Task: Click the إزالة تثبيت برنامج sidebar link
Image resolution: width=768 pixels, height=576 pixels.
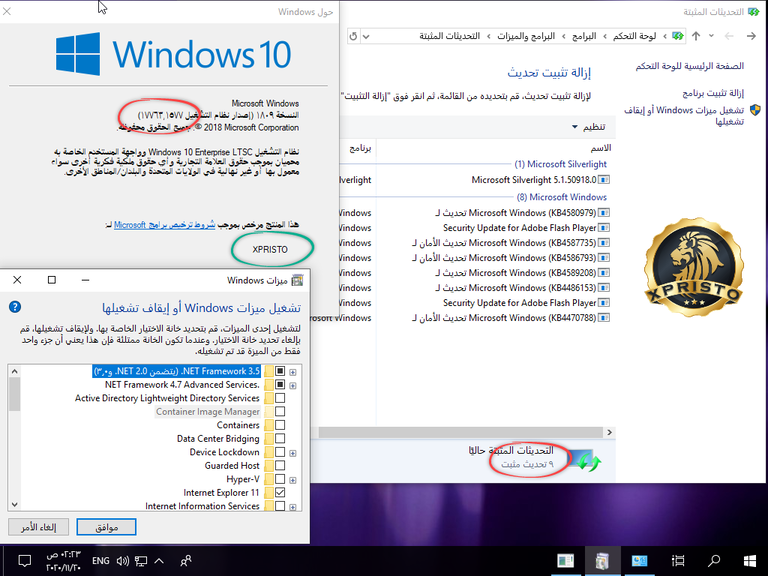Action: coord(713,93)
